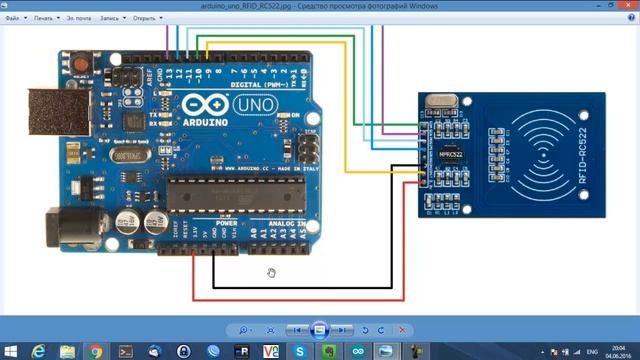This screenshot has height=360, width=640.
Task: Restore down the photo viewer window
Action: click(611, 5)
